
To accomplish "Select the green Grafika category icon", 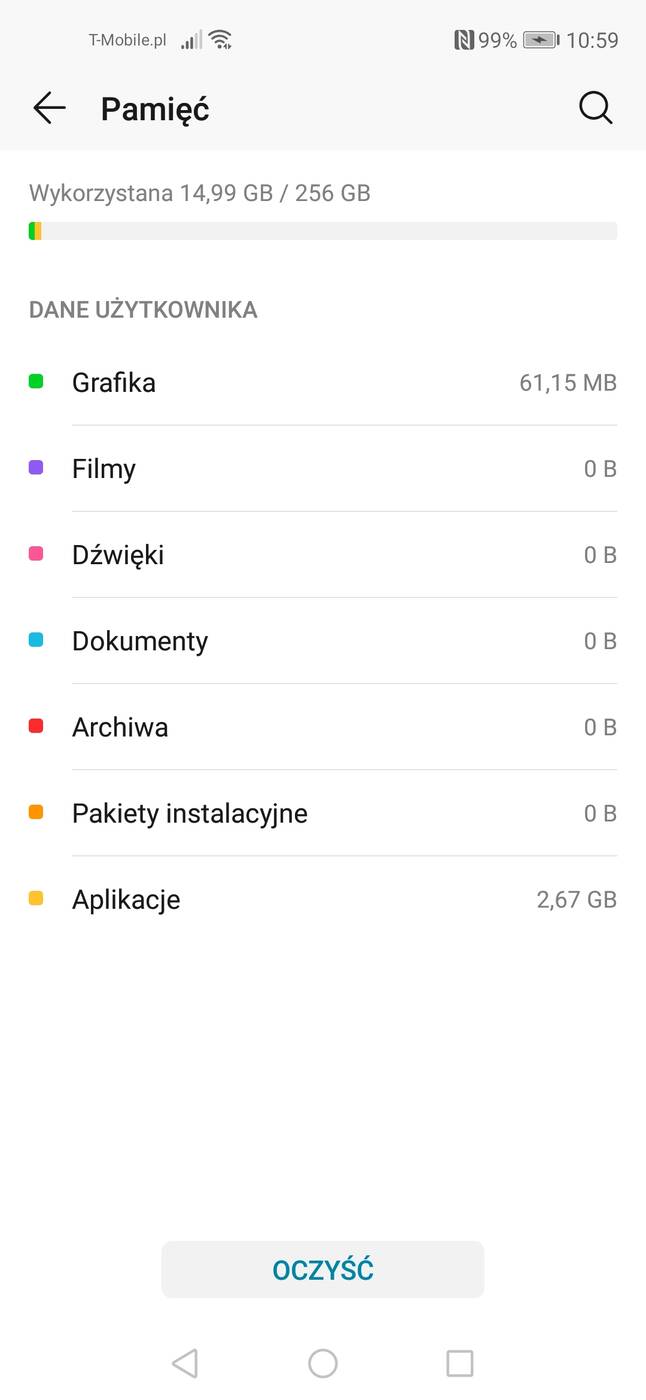I will 33,381.
